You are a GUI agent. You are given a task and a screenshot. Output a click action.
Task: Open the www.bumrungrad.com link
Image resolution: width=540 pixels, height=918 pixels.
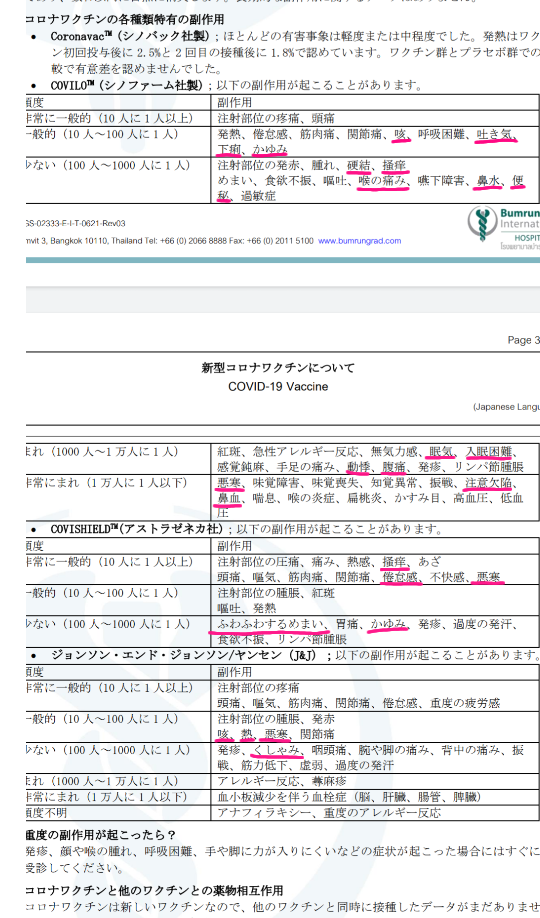point(360,241)
